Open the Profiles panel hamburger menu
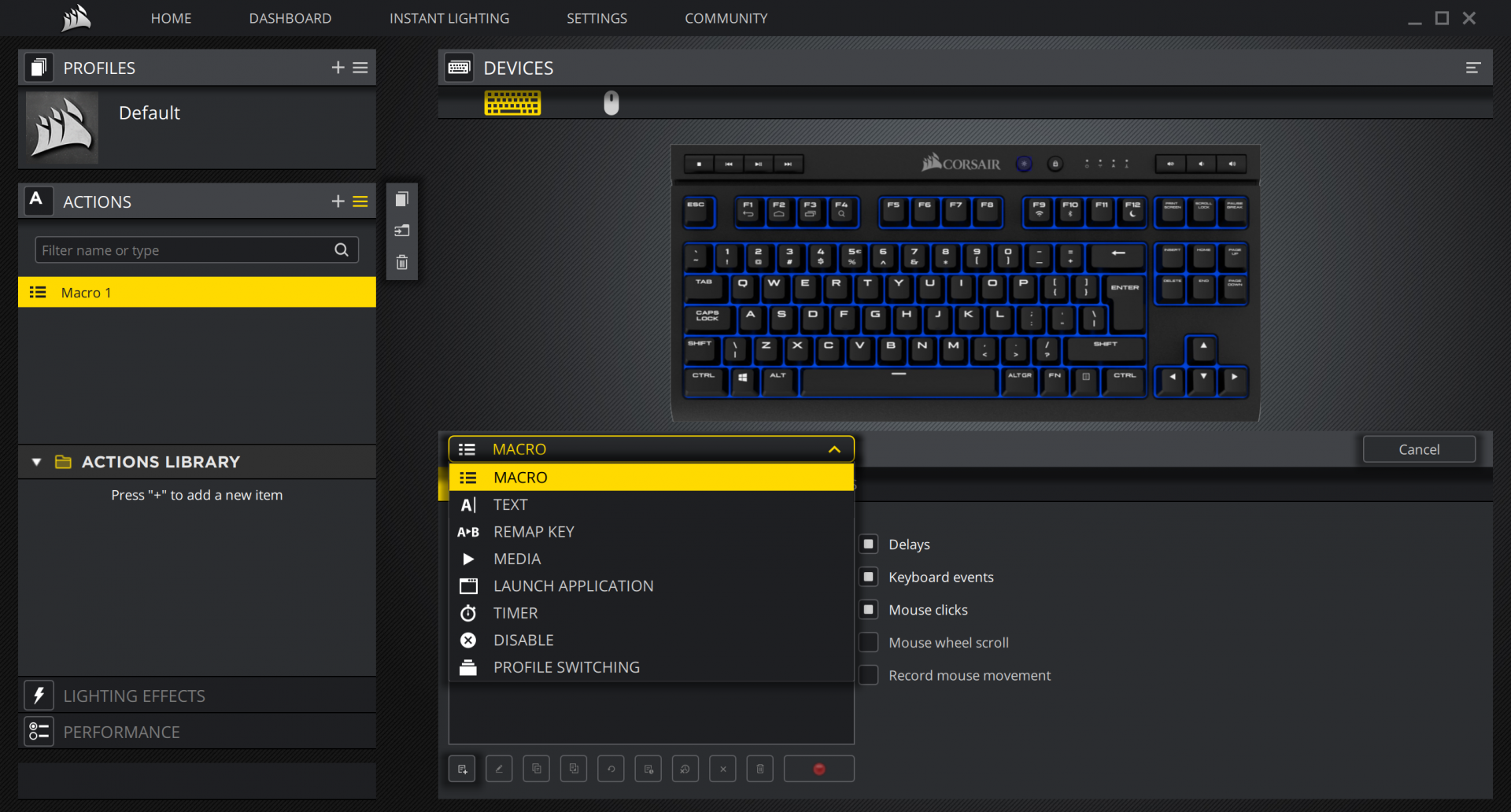The height and width of the screenshot is (812, 1511). click(360, 68)
